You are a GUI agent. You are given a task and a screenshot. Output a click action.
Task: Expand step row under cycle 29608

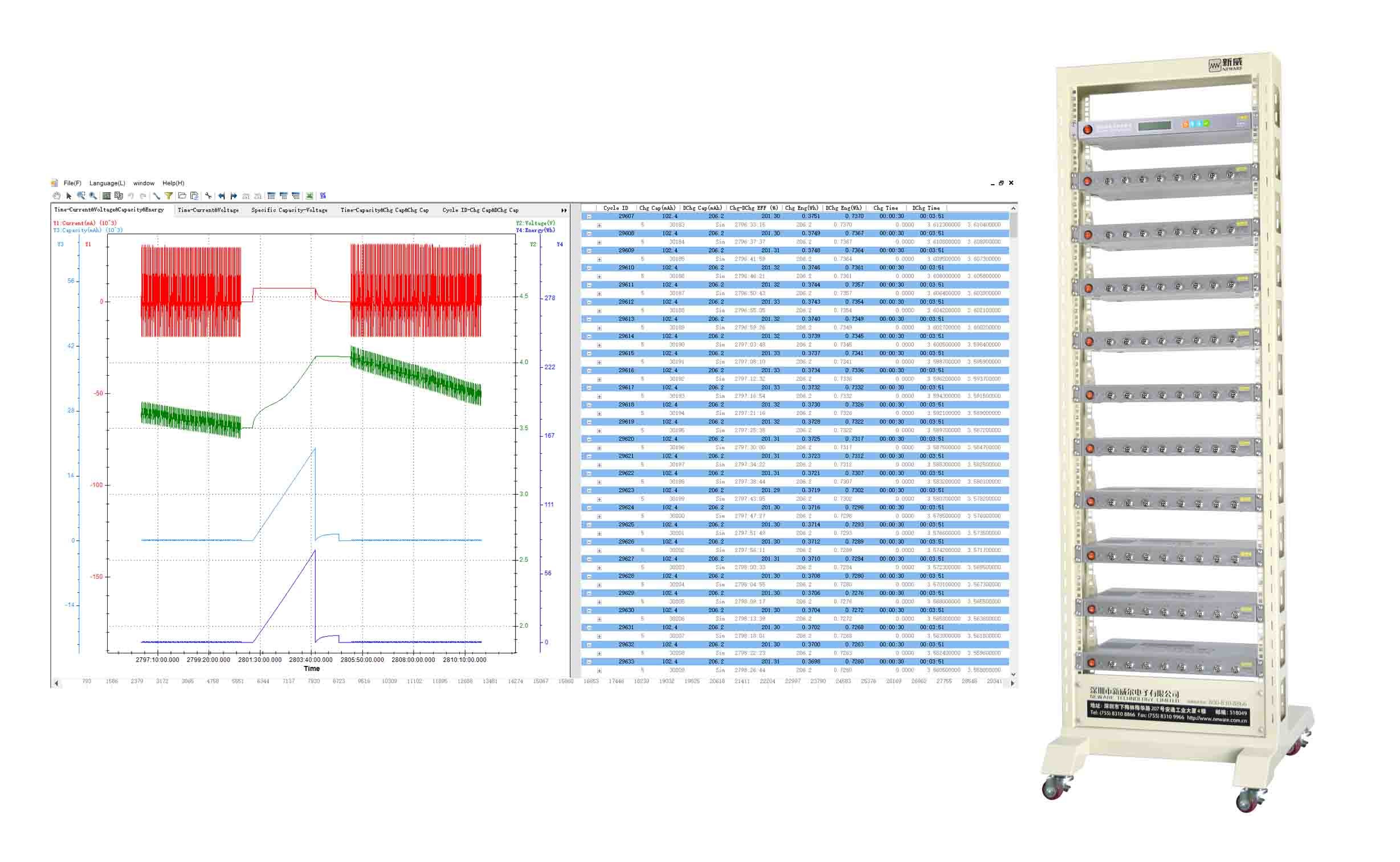tap(599, 242)
